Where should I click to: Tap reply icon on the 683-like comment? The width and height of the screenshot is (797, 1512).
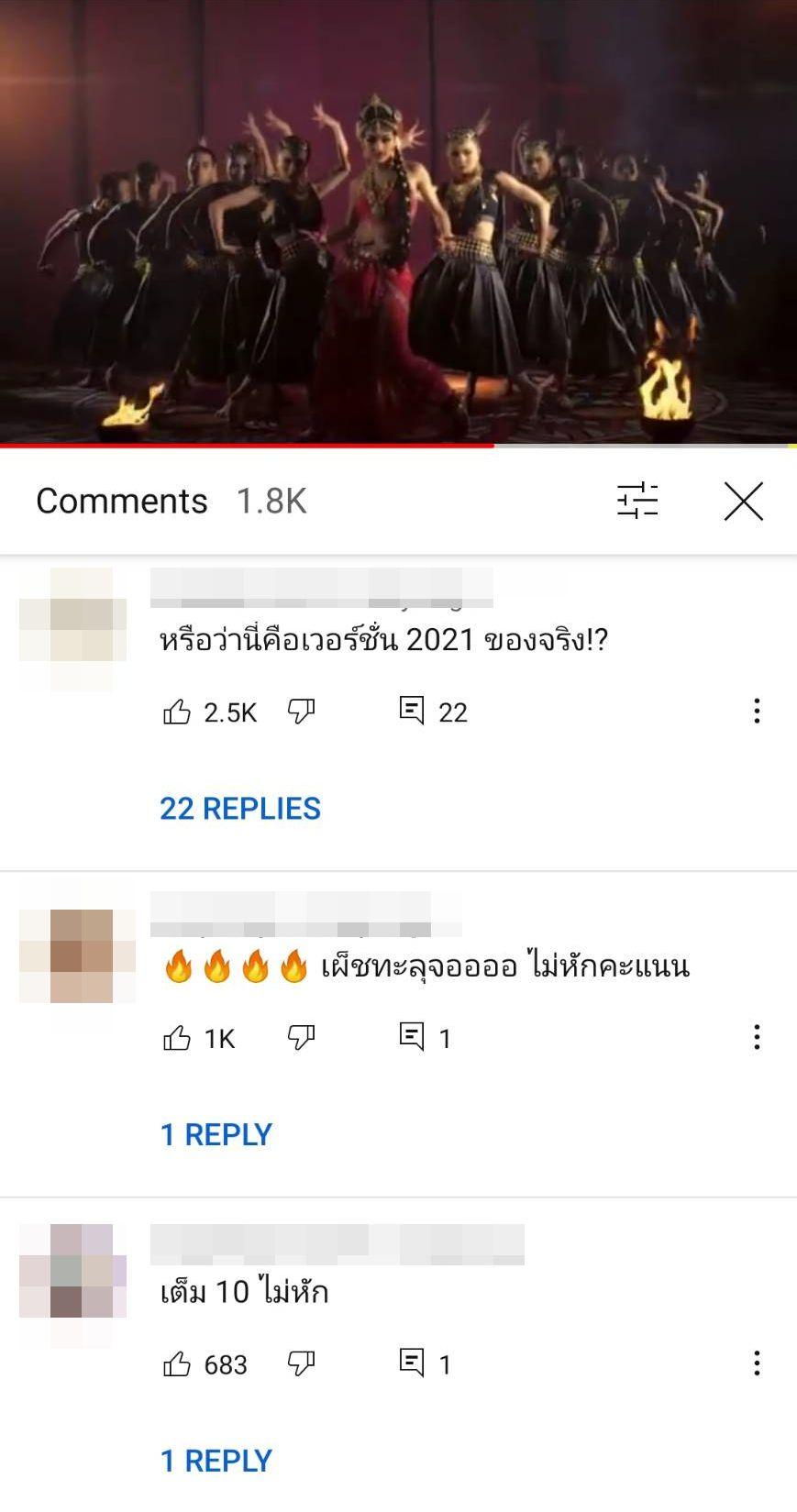(412, 1363)
